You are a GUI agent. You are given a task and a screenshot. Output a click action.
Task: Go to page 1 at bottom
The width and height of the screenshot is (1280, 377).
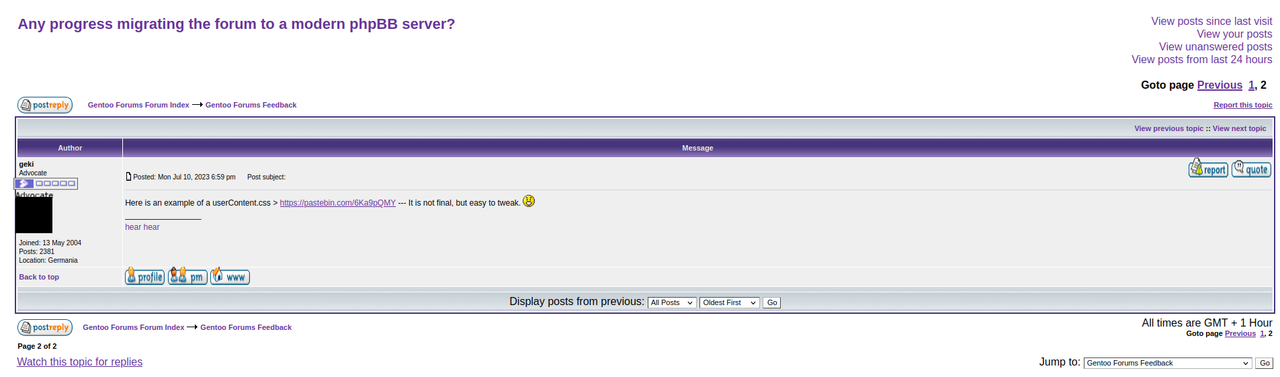pyautogui.click(x=1262, y=333)
